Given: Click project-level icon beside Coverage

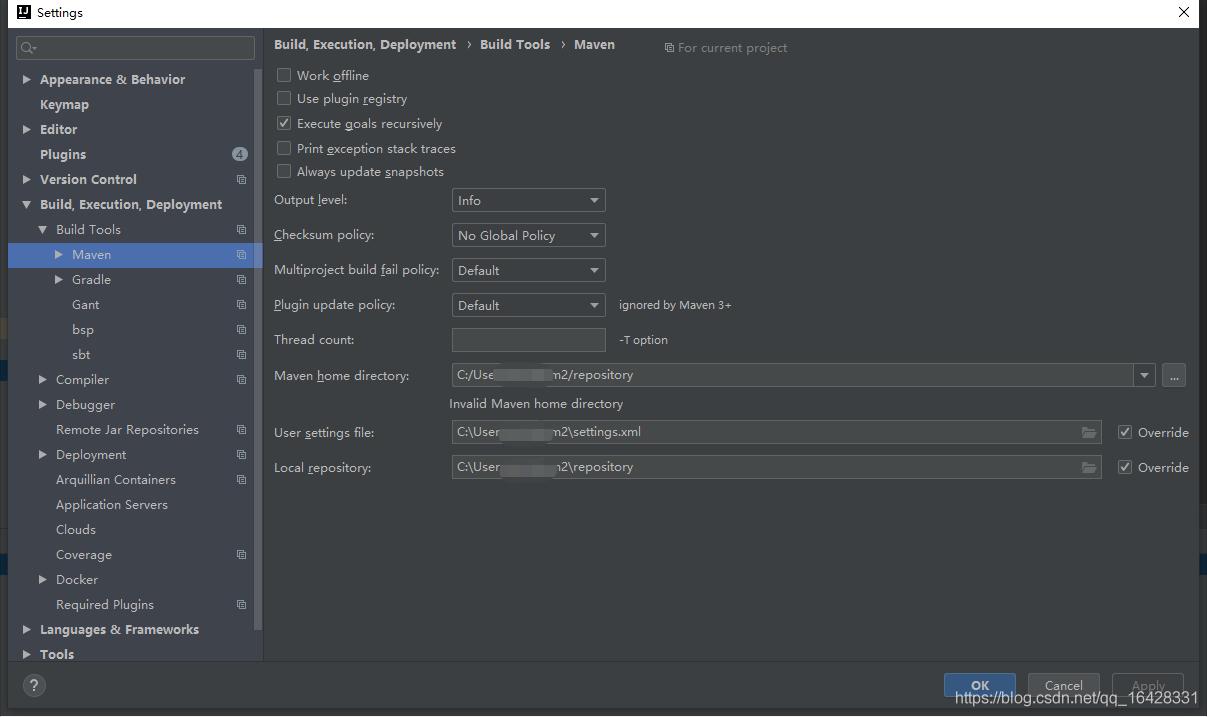Looking at the screenshot, I should pyautogui.click(x=241, y=555).
